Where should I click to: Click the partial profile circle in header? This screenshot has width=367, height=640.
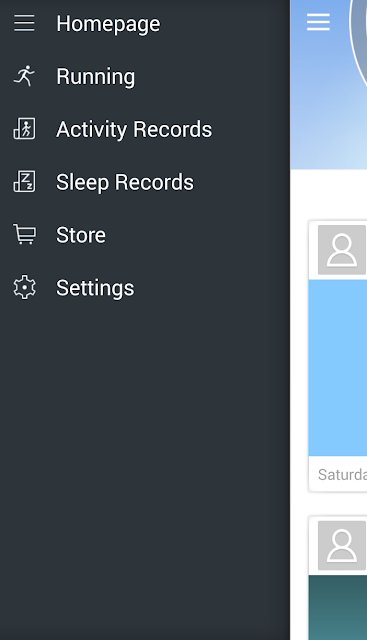[x=358, y=37]
